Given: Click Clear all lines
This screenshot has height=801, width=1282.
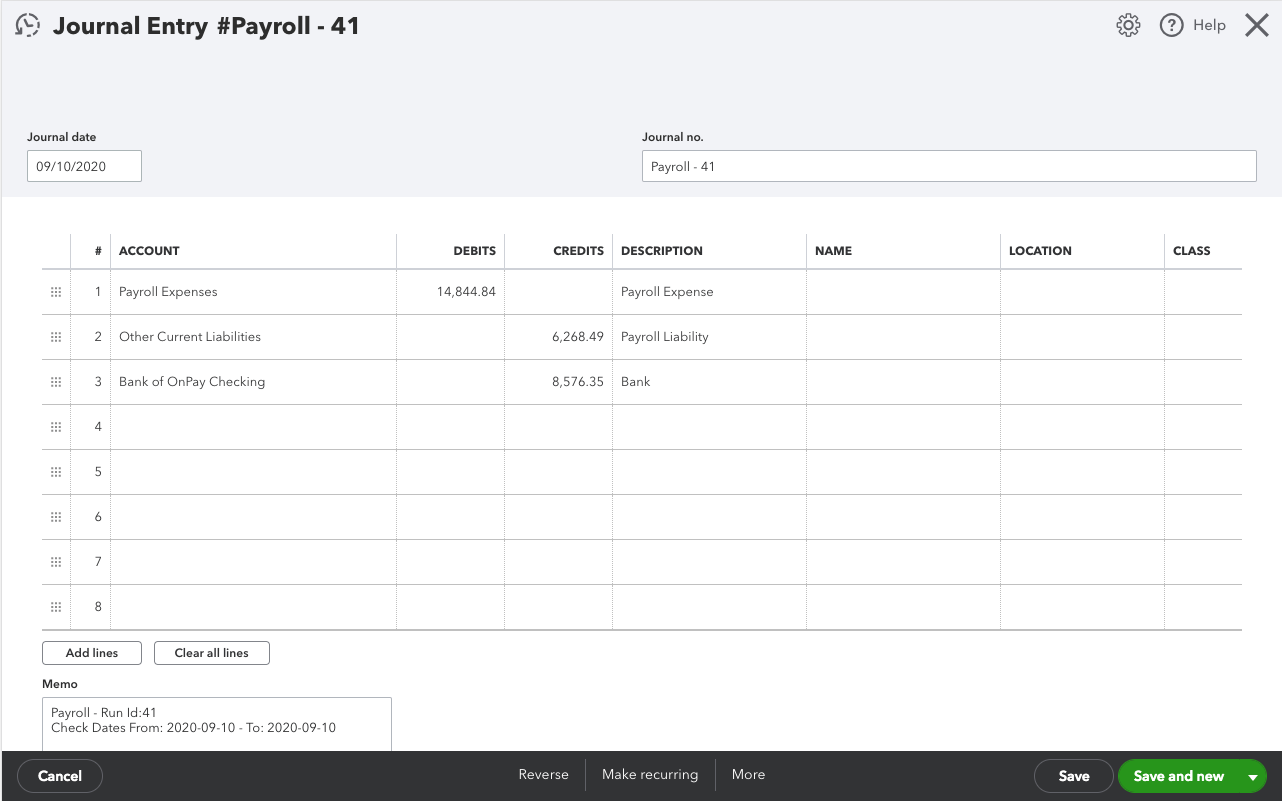Looking at the screenshot, I should pos(211,652).
